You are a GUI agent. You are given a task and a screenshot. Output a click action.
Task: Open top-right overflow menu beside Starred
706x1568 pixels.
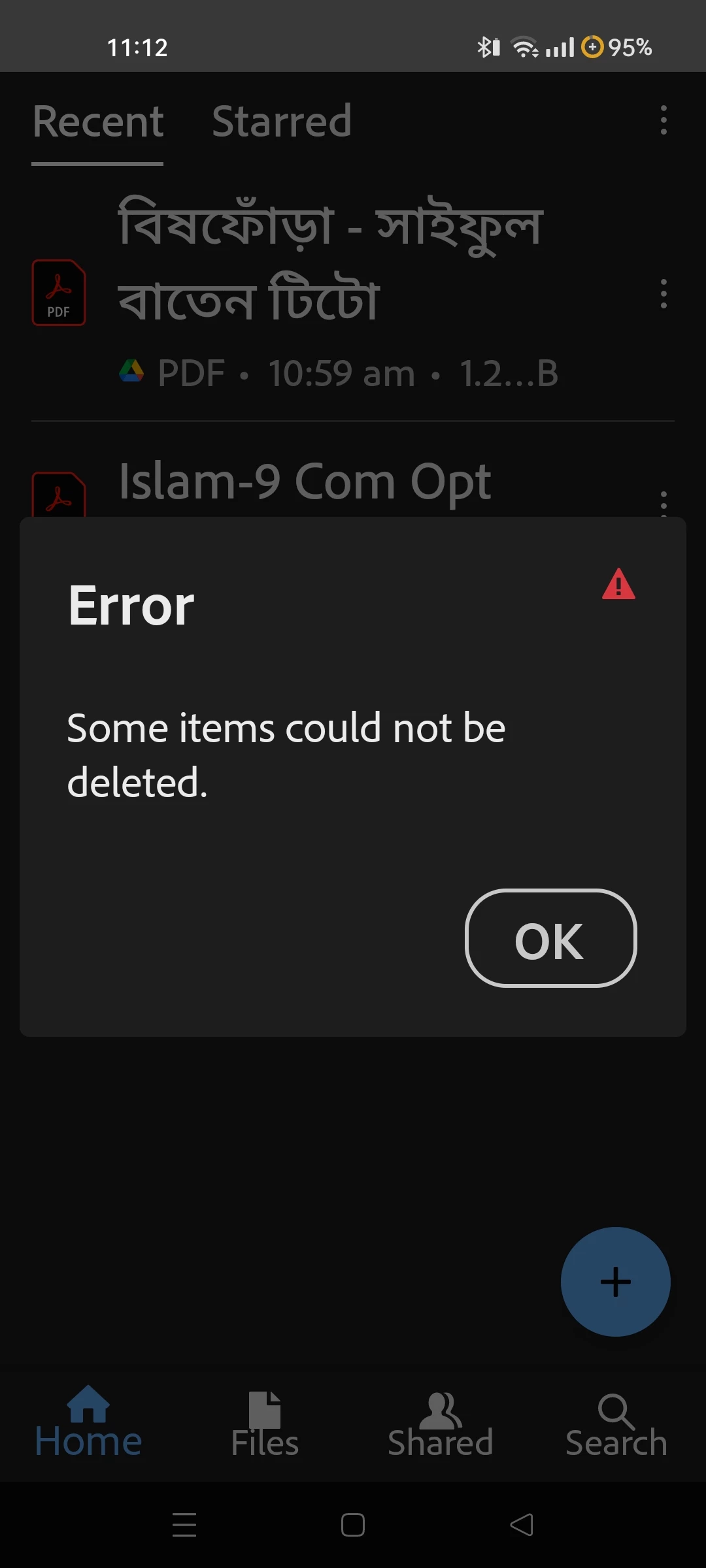pyautogui.click(x=664, y=120)
